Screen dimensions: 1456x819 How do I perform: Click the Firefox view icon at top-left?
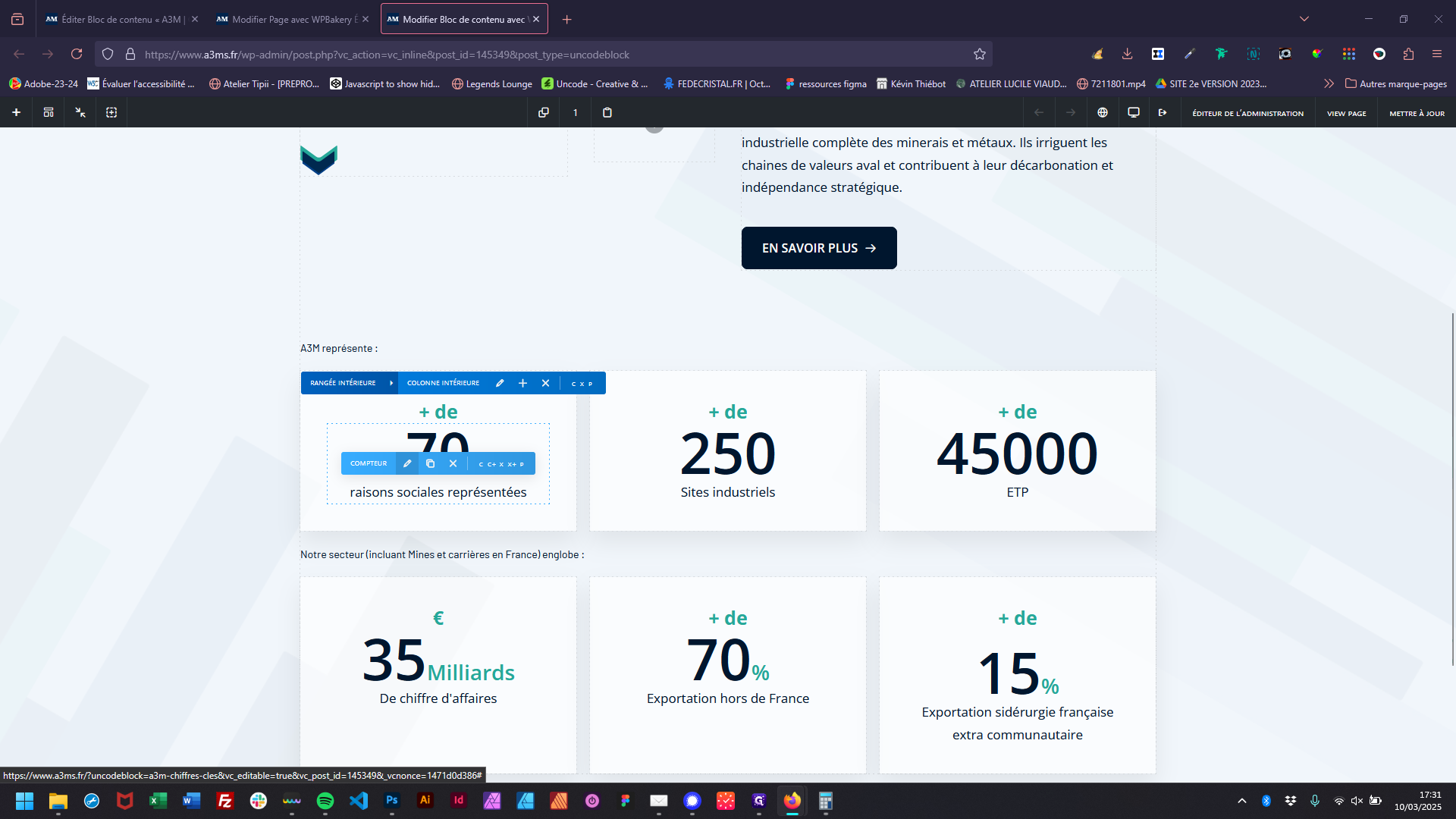17,19
